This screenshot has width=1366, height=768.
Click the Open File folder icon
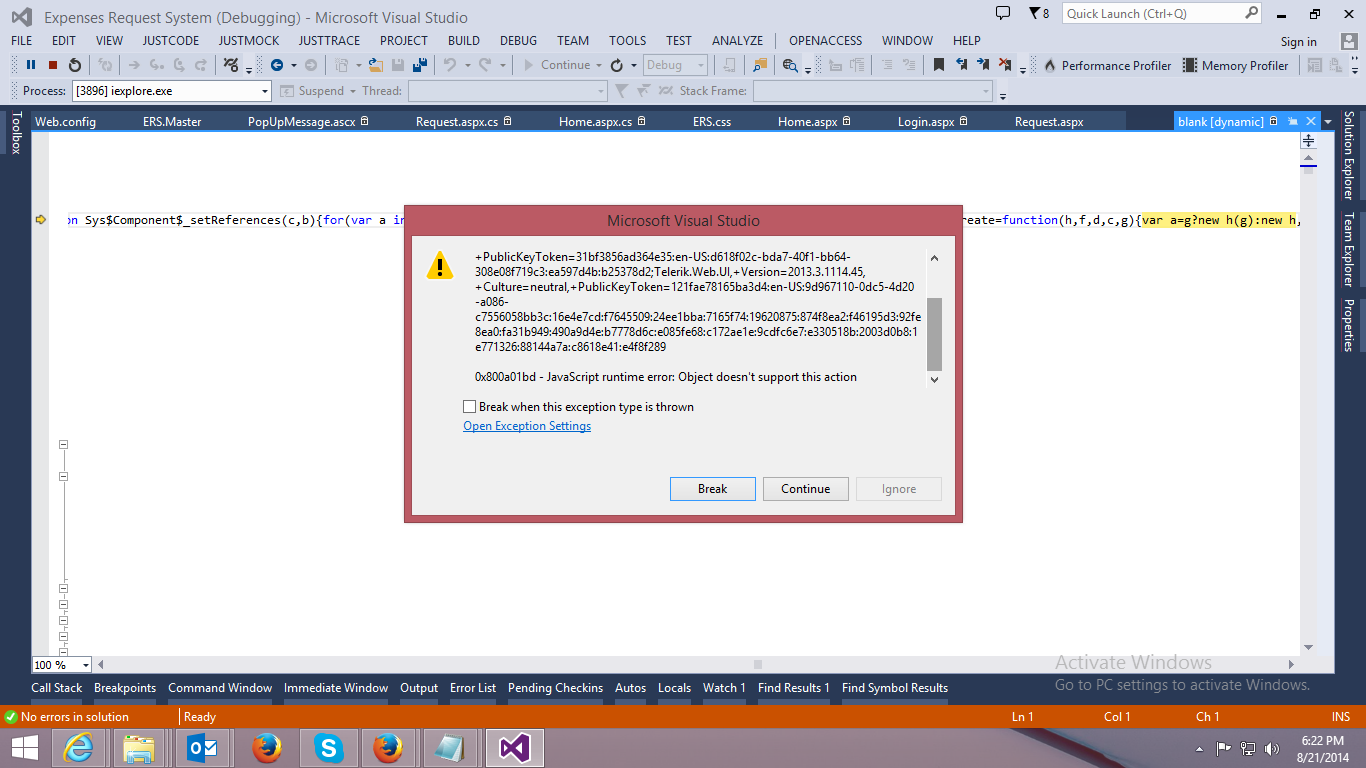pos(376,65)
